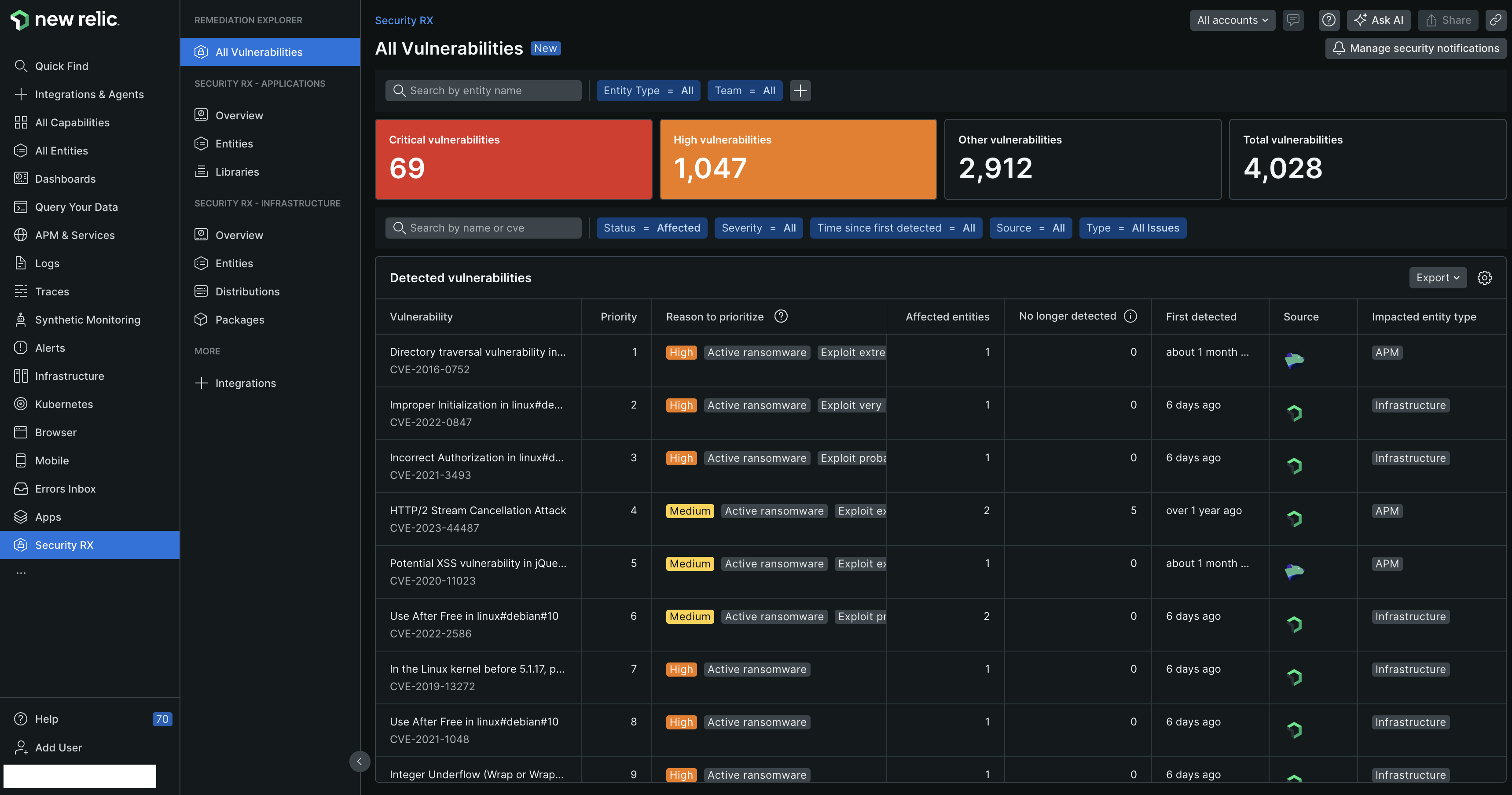
Task: Click the Kubernetes icon
Action: pos(21,404)
